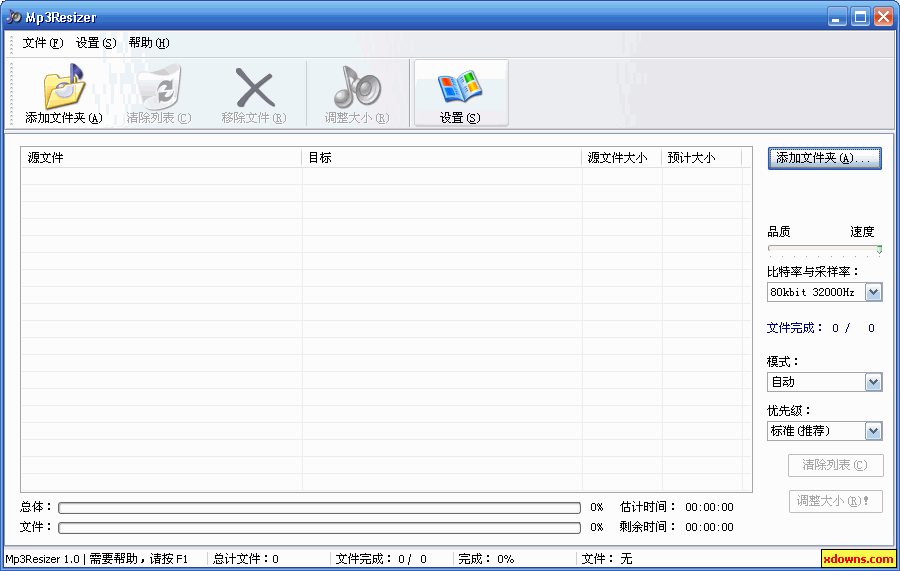Click the 80kbit 32000Hz value field

[x=816, y=292]
